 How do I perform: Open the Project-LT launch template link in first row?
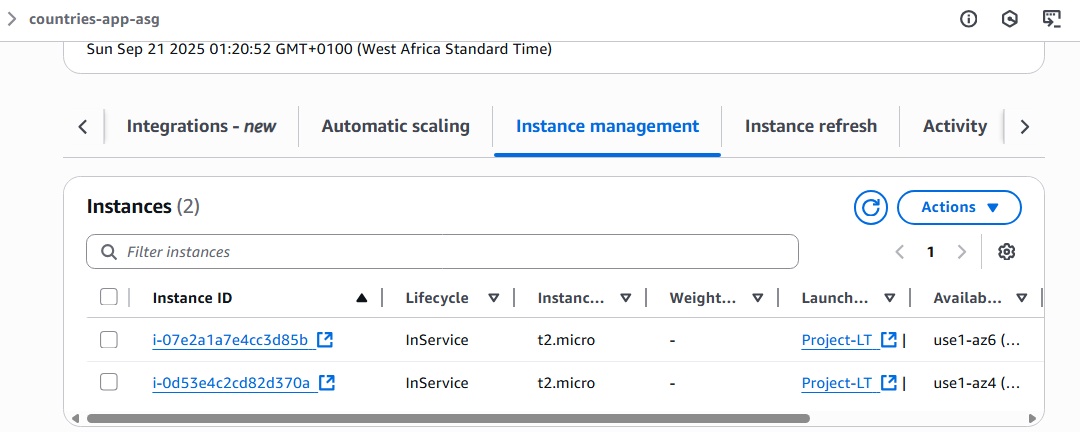pos(839,340)
